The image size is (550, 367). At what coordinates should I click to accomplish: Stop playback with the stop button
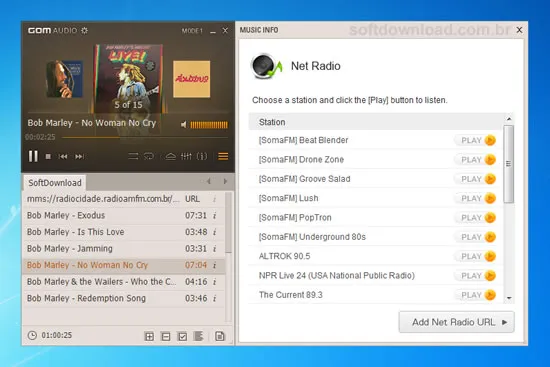(x=48, y=156)
